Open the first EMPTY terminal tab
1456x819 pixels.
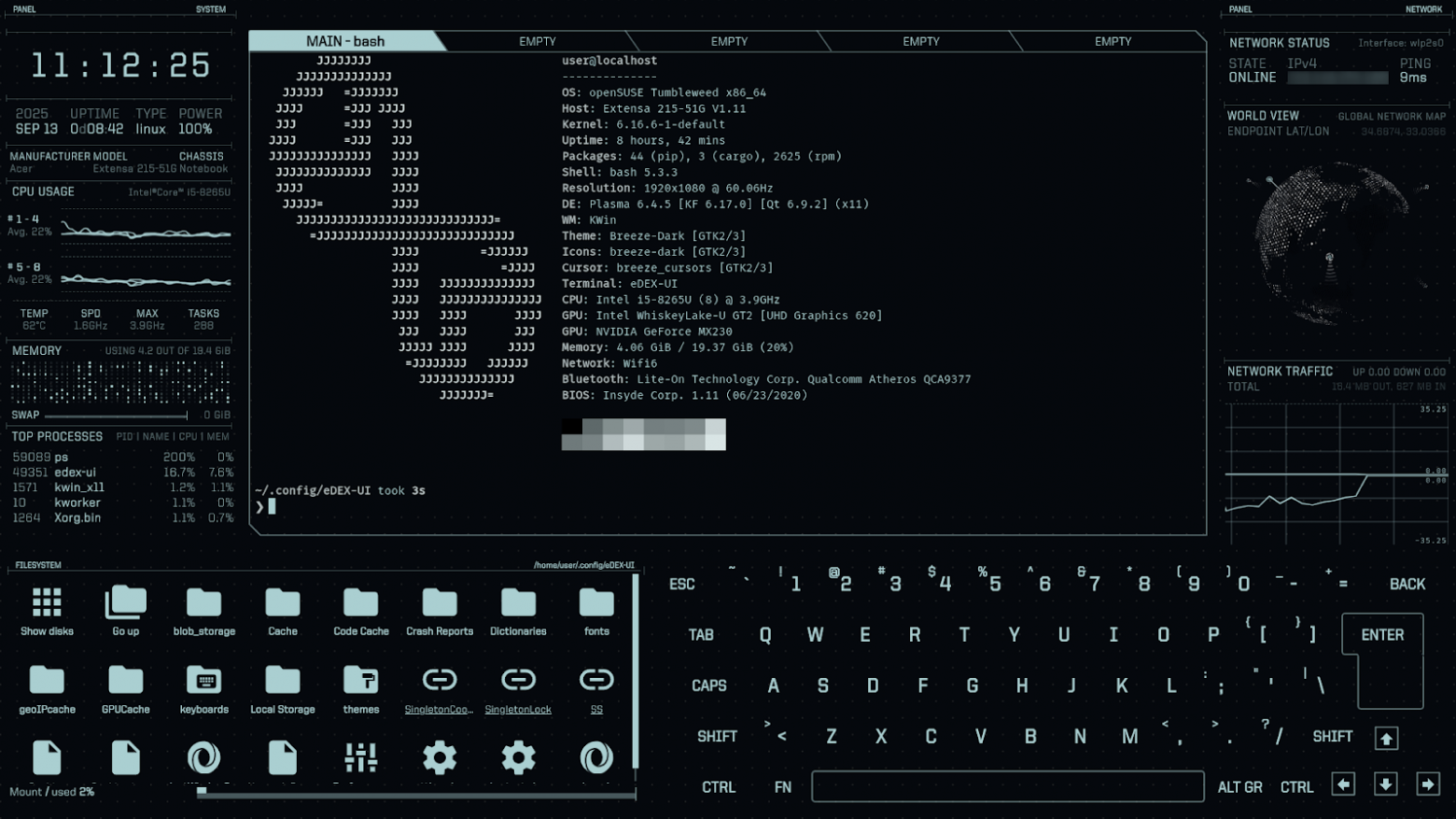click(x=537, y=40)
